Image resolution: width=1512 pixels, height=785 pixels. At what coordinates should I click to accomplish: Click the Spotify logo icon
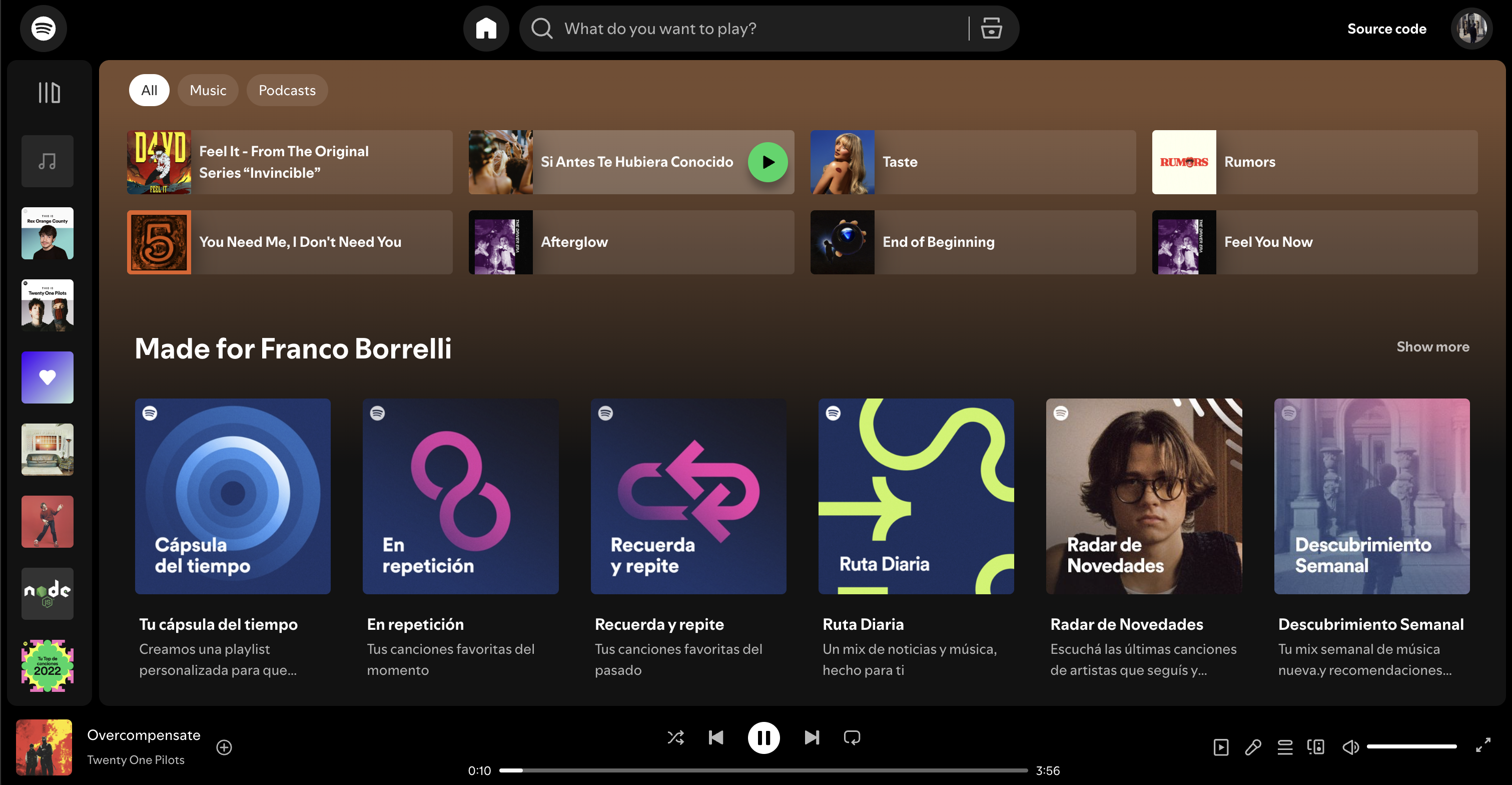pos(44,28)
